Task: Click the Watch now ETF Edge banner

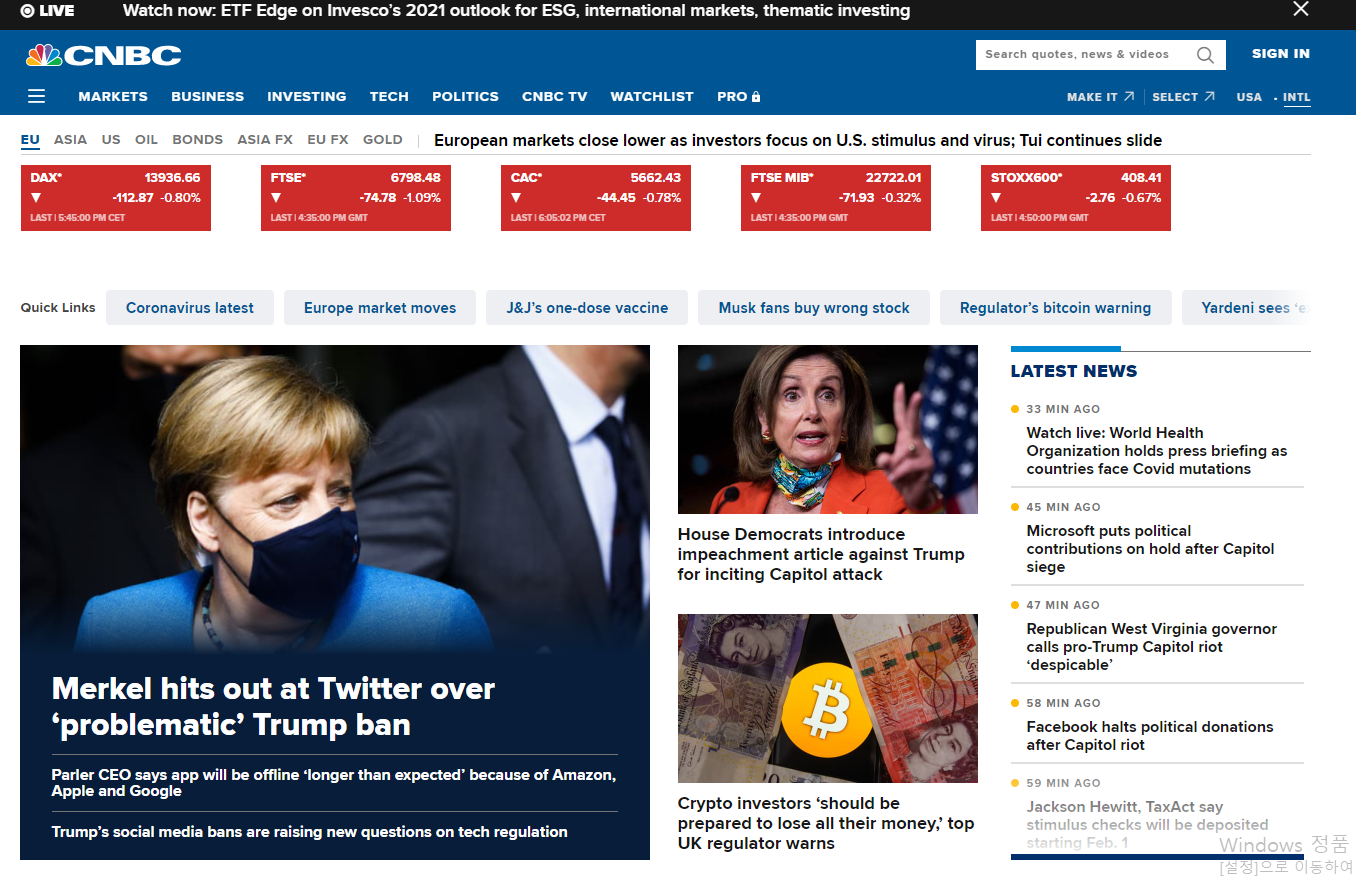Action: tap(516, 11)
